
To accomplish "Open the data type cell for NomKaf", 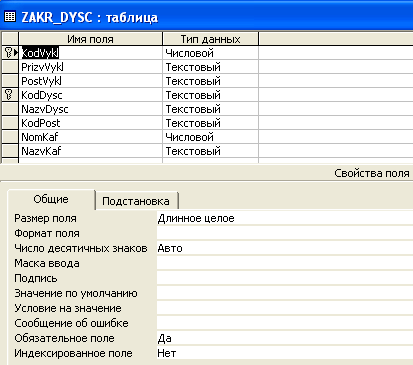I will (x=211, y=137).
